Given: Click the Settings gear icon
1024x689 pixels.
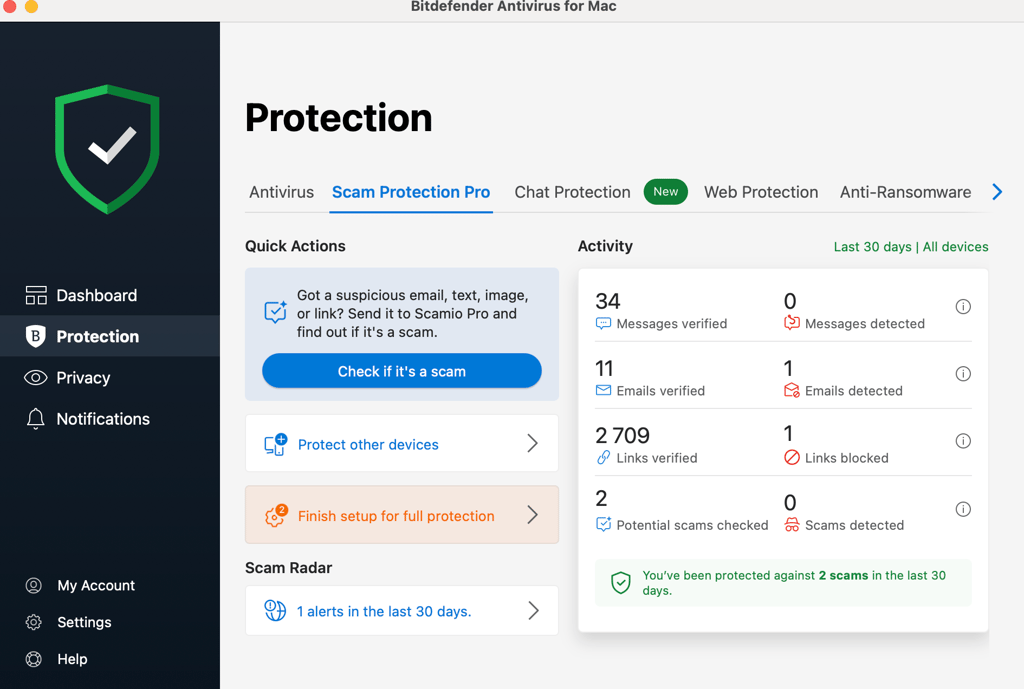Looking at the screenshot, I should (x=33, y=622).
